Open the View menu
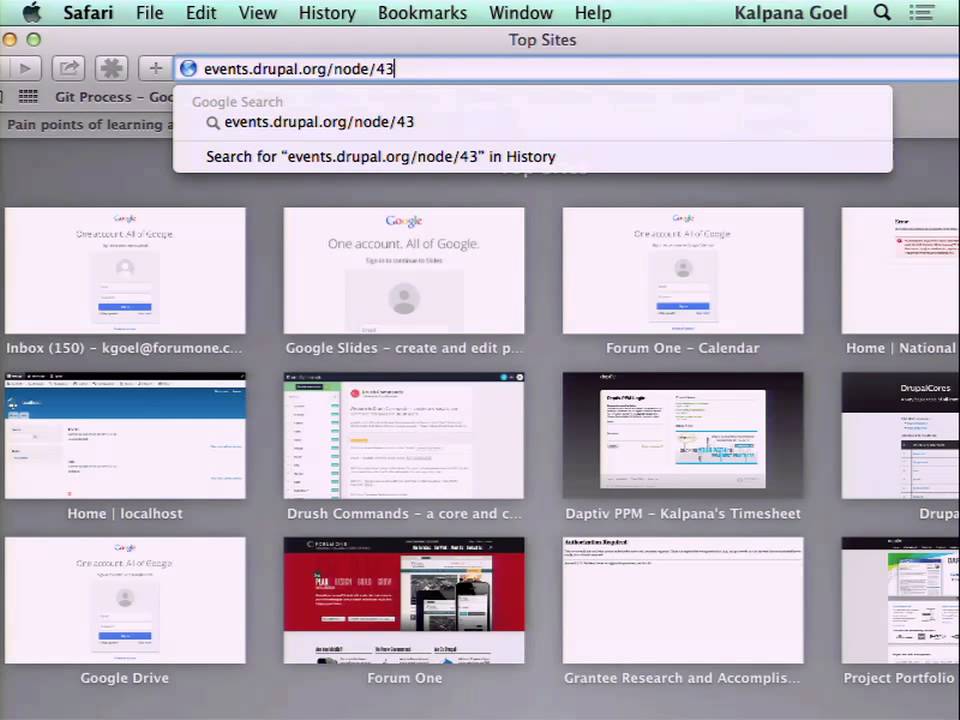This screenshot has height=720, width=960. point(258,13)
